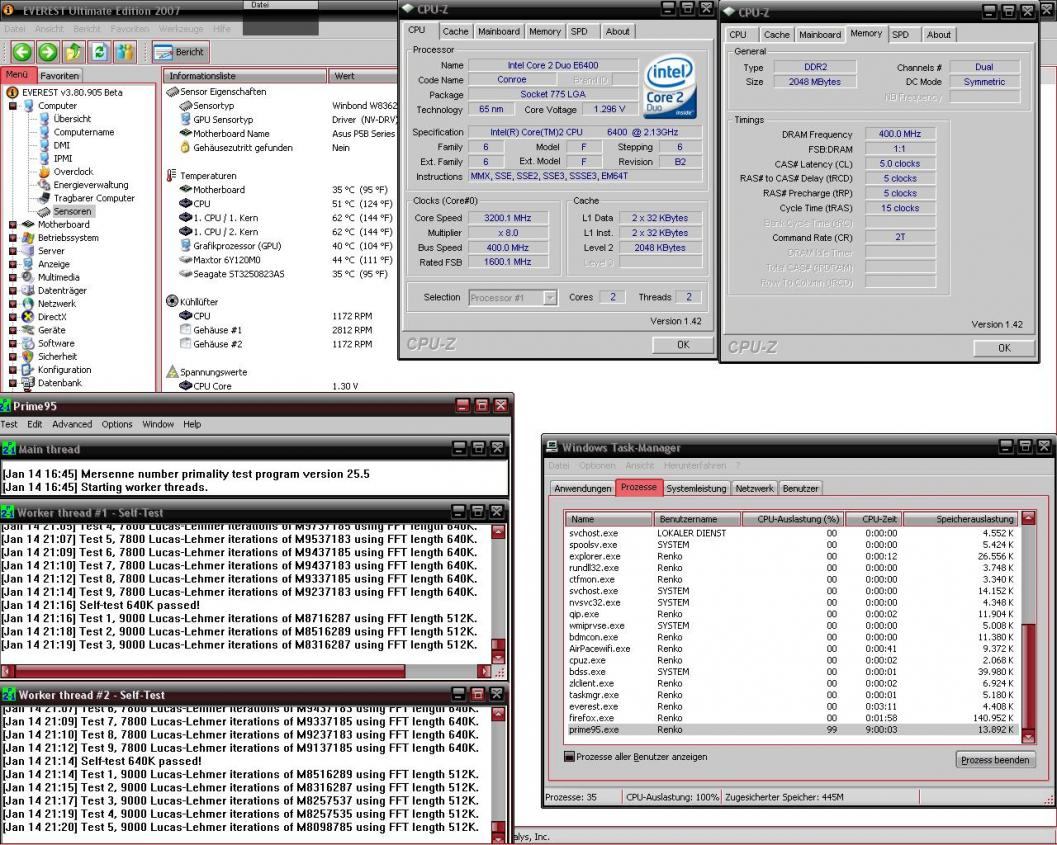Switch to Systemleistung tab in Task-Manager

tap(696, 489)
